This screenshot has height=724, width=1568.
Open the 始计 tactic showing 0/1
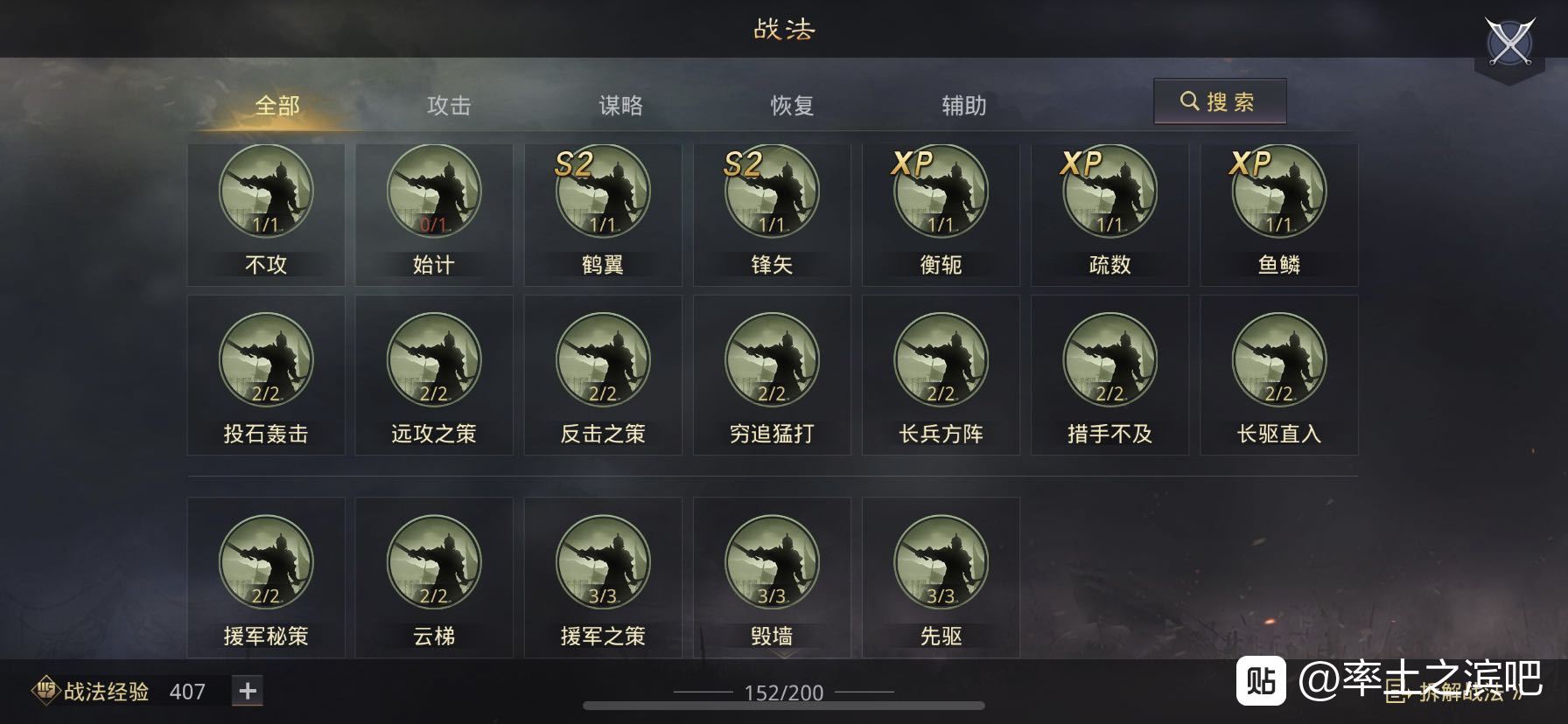click(434, 191)
